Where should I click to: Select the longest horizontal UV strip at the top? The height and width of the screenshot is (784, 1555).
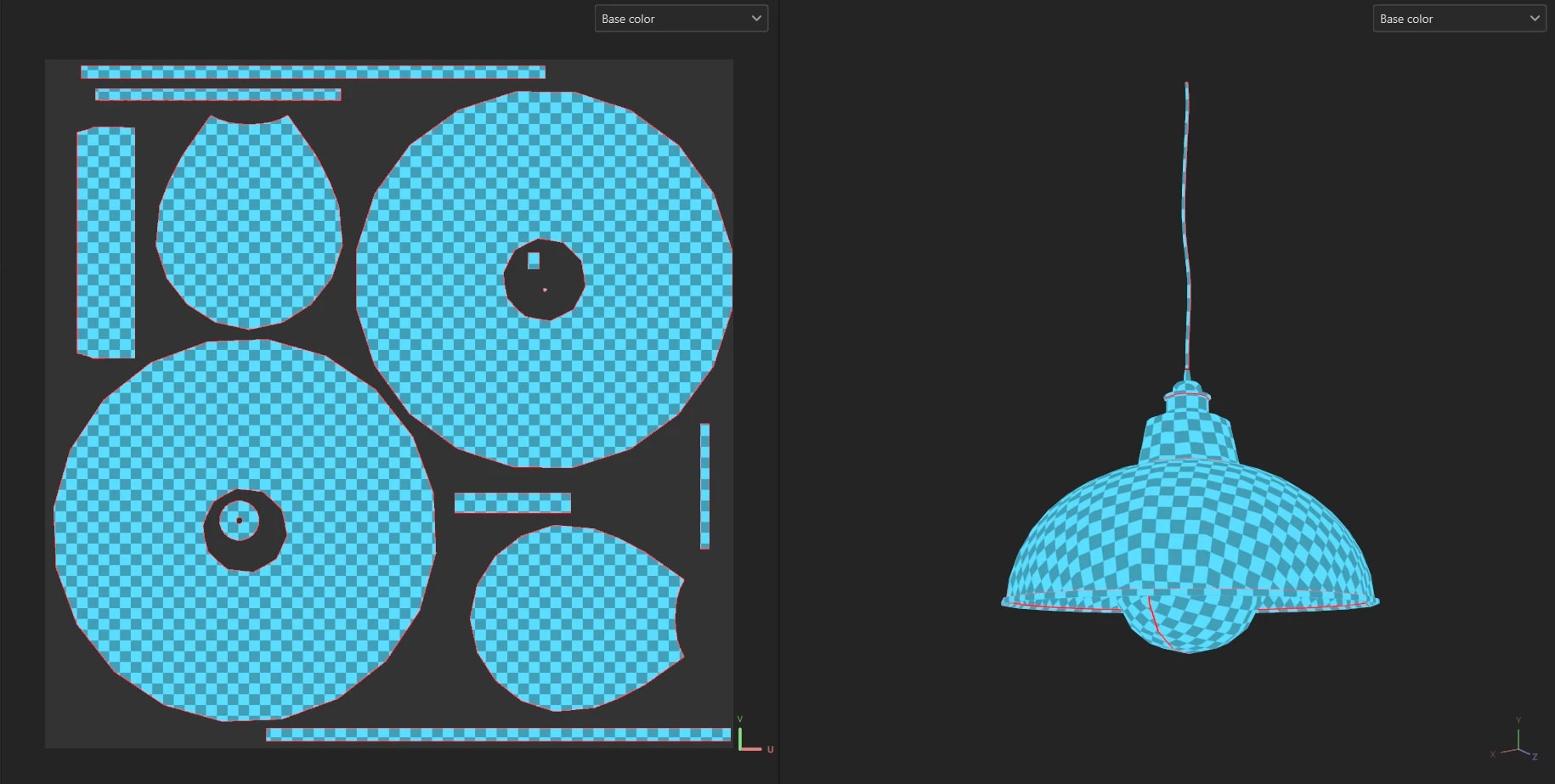click(313, 72)
